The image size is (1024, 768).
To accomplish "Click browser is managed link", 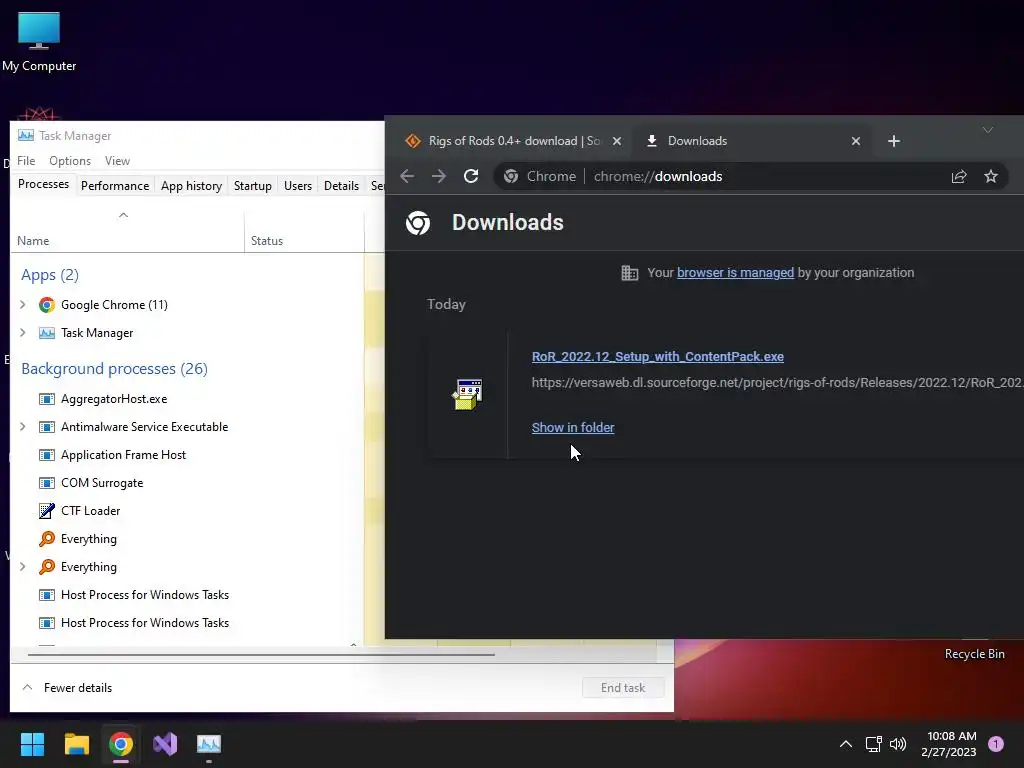I will (x=735, y=273).
